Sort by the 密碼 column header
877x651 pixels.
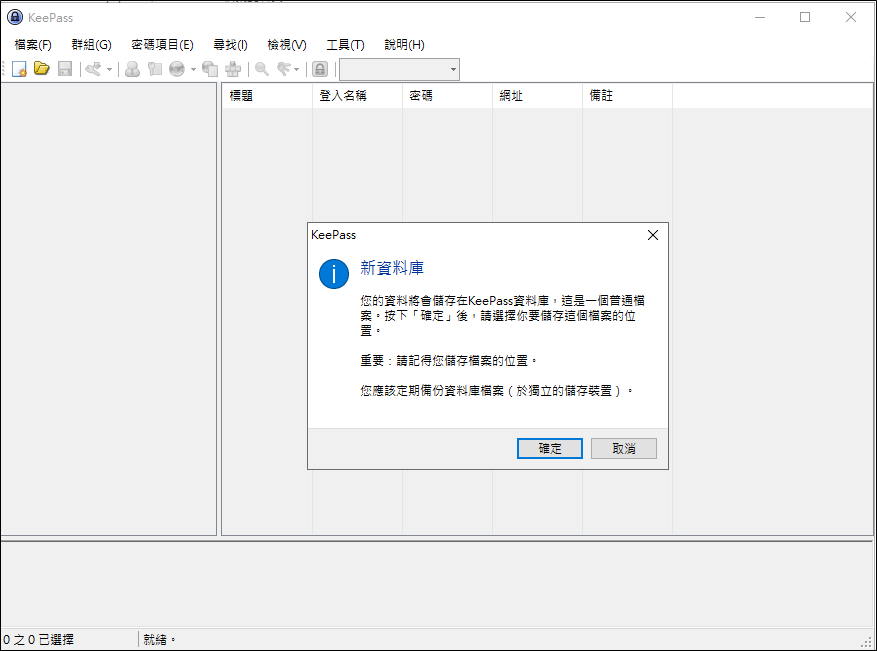[447, 96]
